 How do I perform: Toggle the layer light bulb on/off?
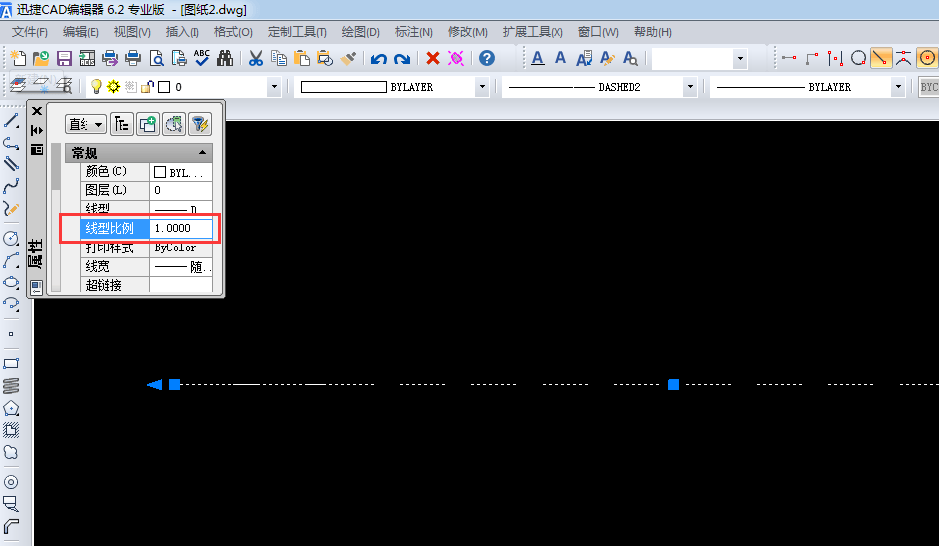[x=97, y=87]
